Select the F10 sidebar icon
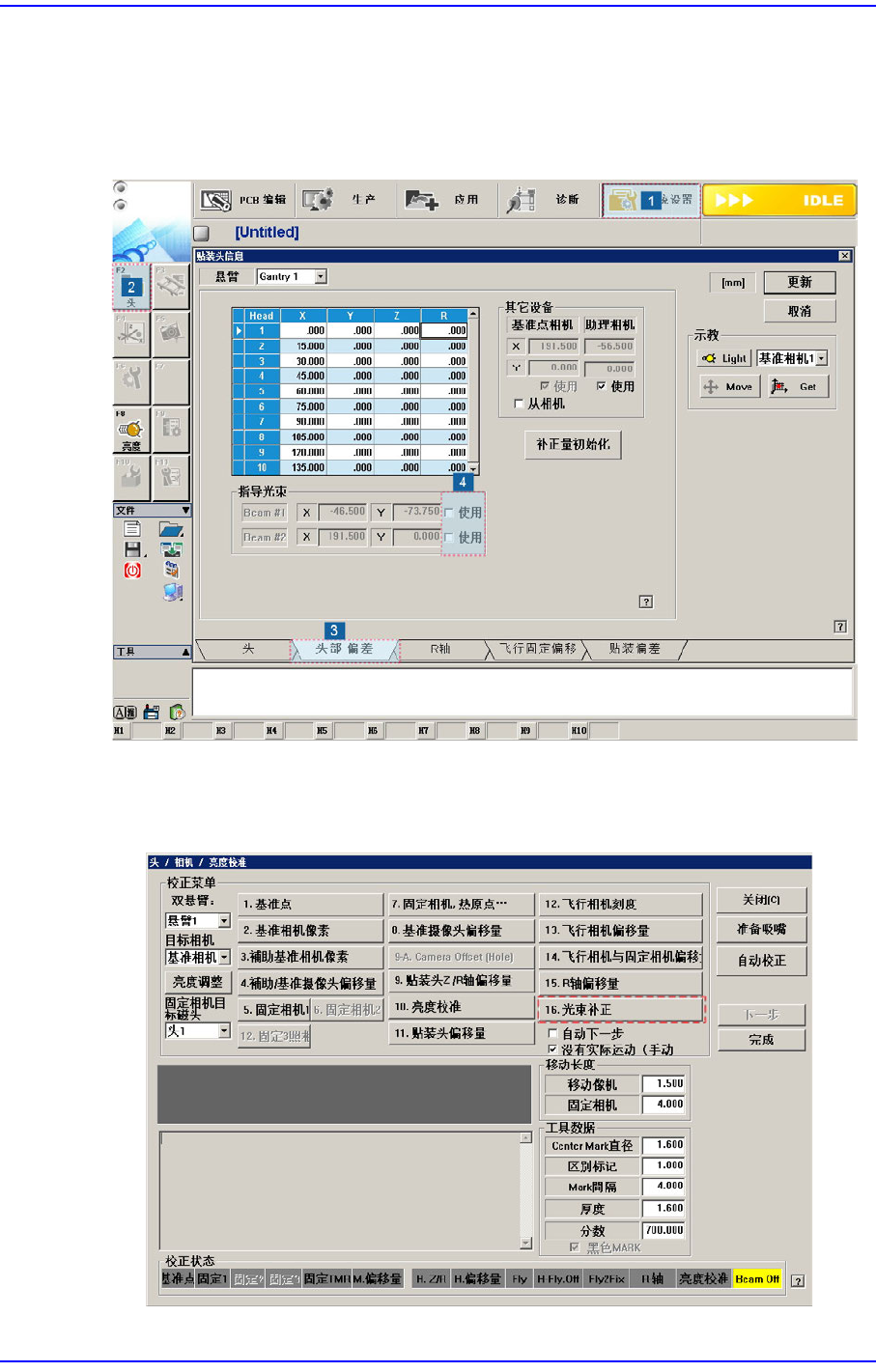This screenshot has height=1372, width=876. click(131, 478)
